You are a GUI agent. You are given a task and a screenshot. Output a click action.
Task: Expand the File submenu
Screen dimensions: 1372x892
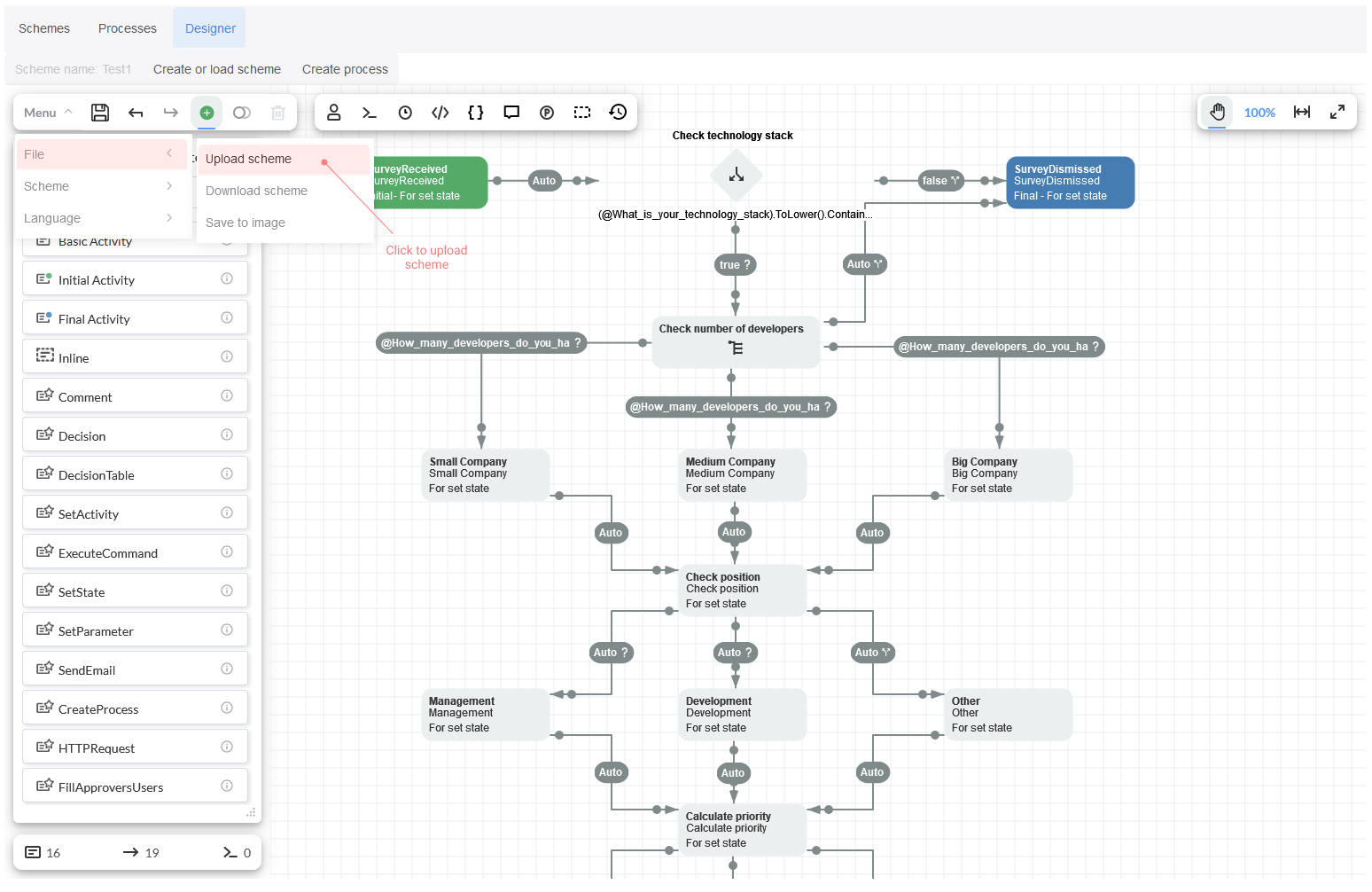[x=102, y=154]
